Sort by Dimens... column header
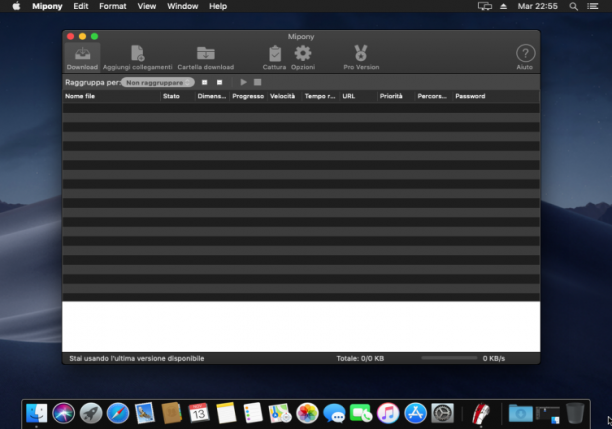 [212, 96]
